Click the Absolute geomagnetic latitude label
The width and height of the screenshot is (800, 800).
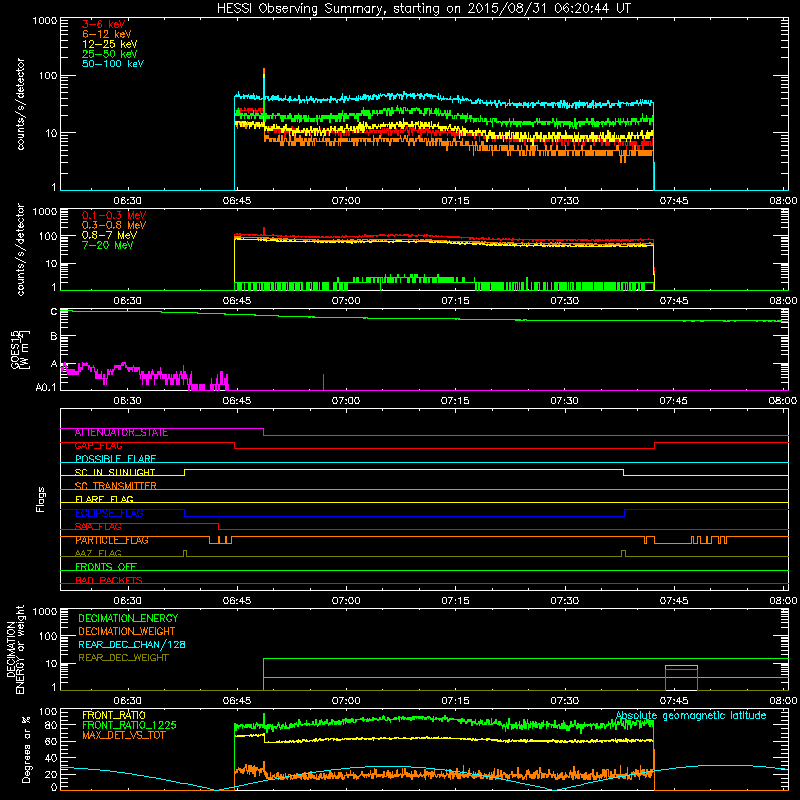point(691,716)
